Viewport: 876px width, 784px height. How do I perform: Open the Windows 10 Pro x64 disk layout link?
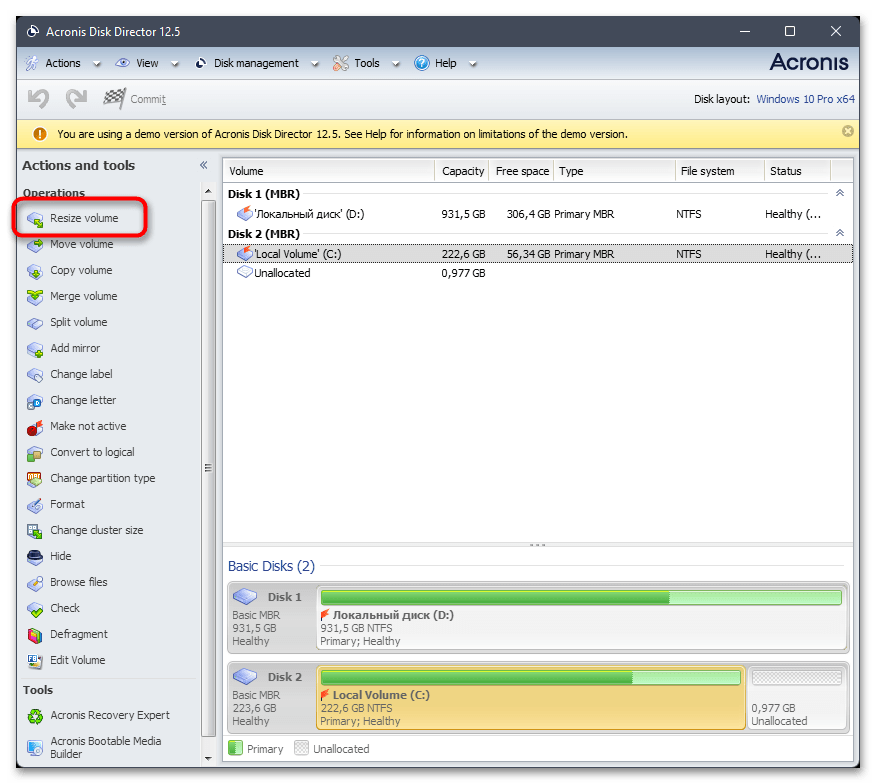tap(805, 99)
